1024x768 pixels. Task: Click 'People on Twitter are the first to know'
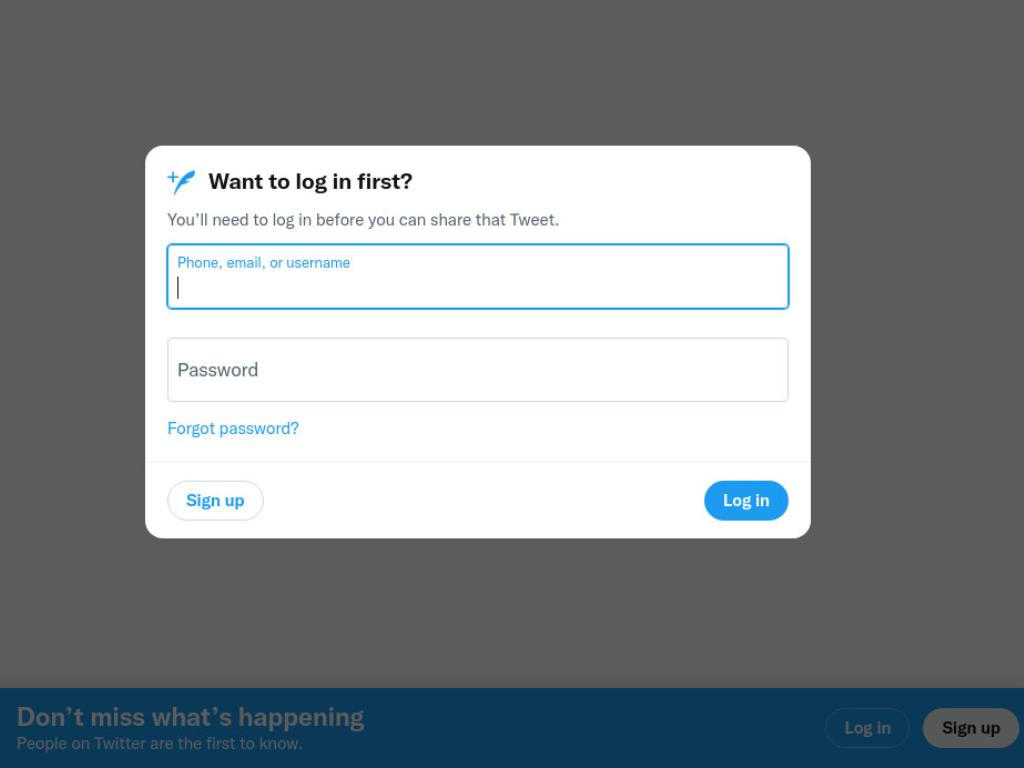(x=159, y=744)
